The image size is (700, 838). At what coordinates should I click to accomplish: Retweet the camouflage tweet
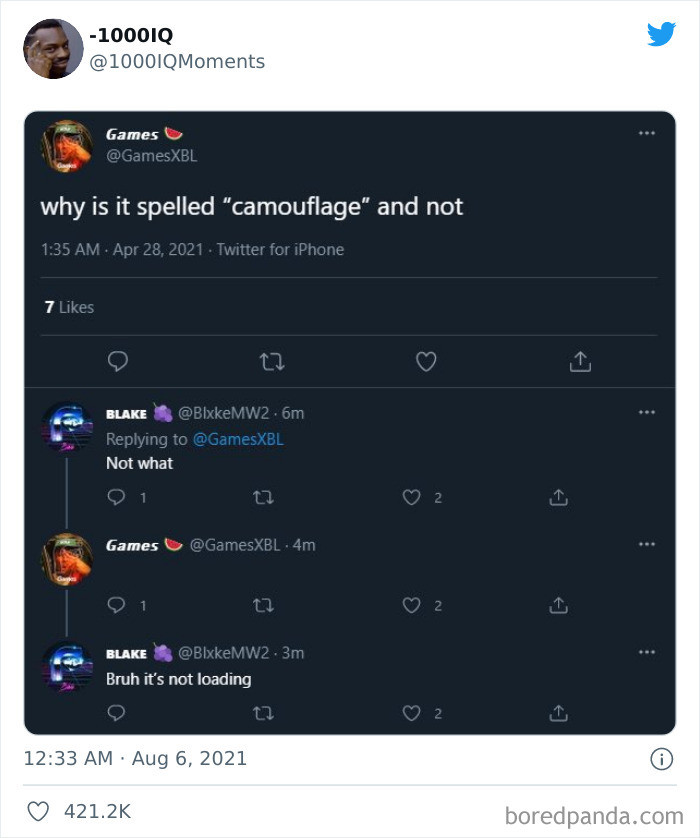pyautogui.click(x=271, y=361)
